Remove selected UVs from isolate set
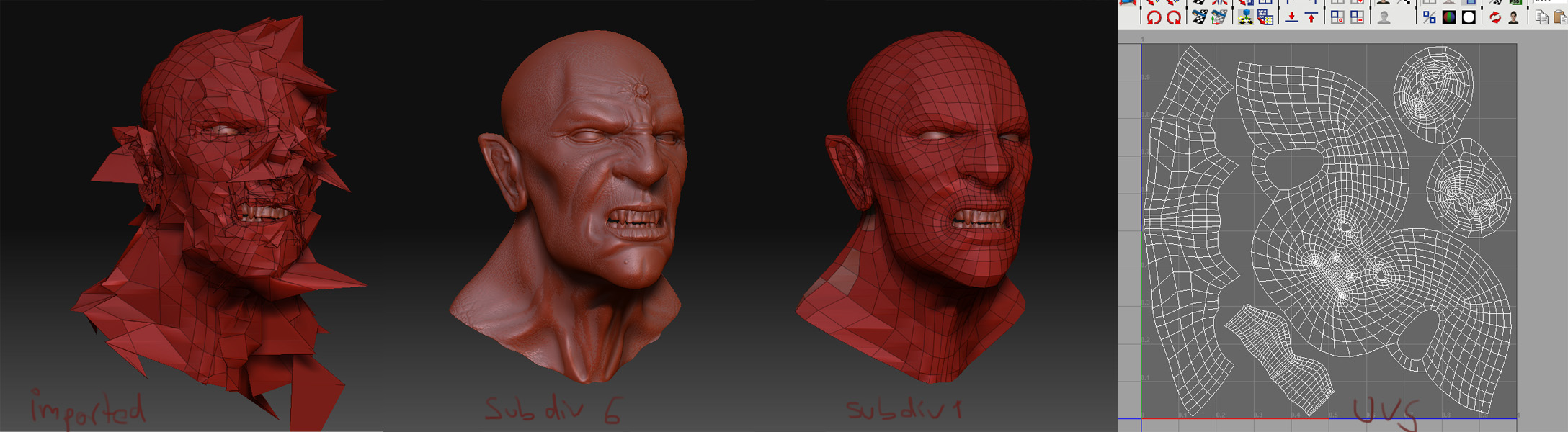 click(x=1357, y=17)
